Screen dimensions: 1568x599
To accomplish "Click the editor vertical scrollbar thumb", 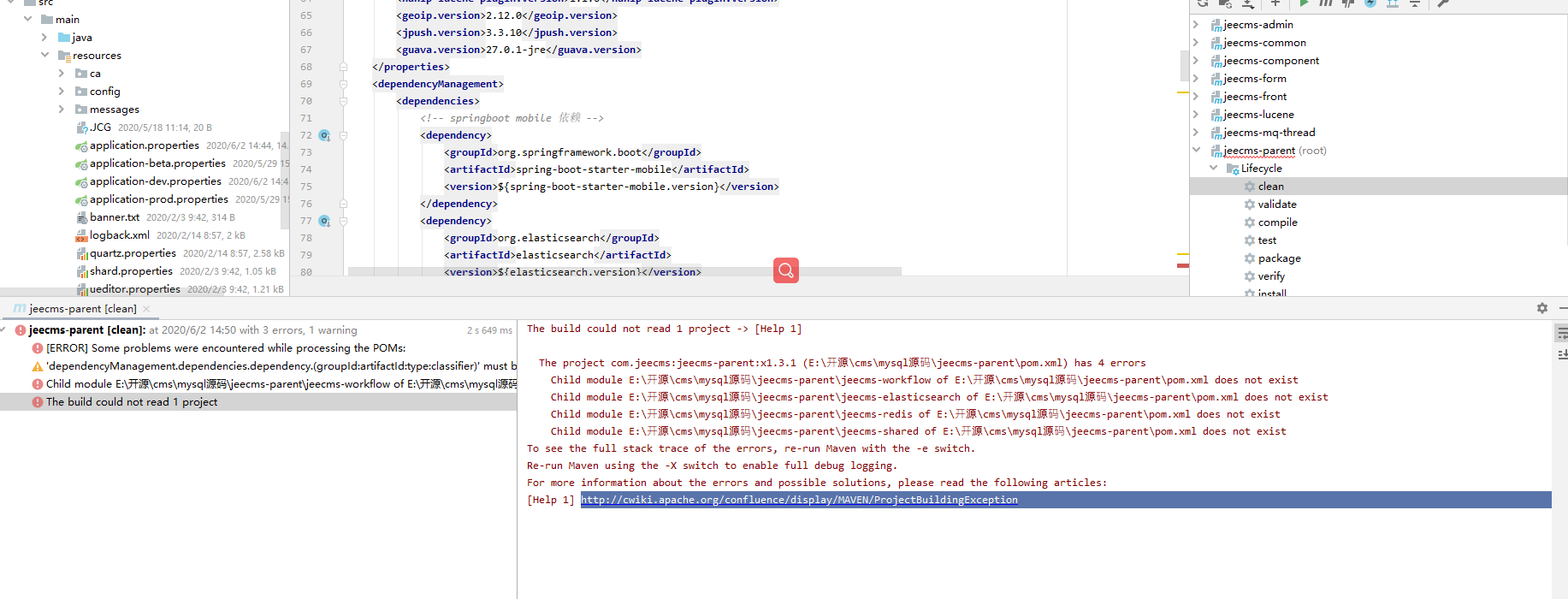I will 1185,66.
